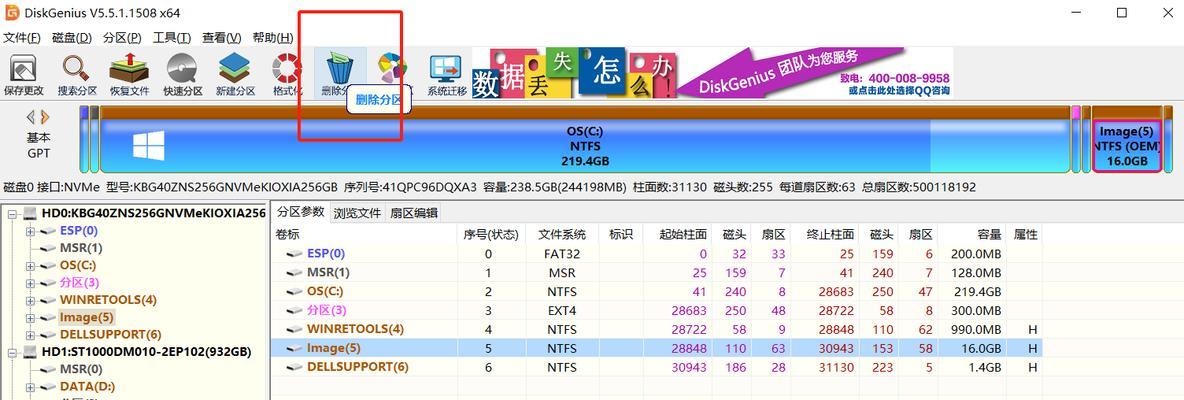
Task: Click drive icon beside ESP(0) table row
Action: pyautogui.click(x=295, y=254)
